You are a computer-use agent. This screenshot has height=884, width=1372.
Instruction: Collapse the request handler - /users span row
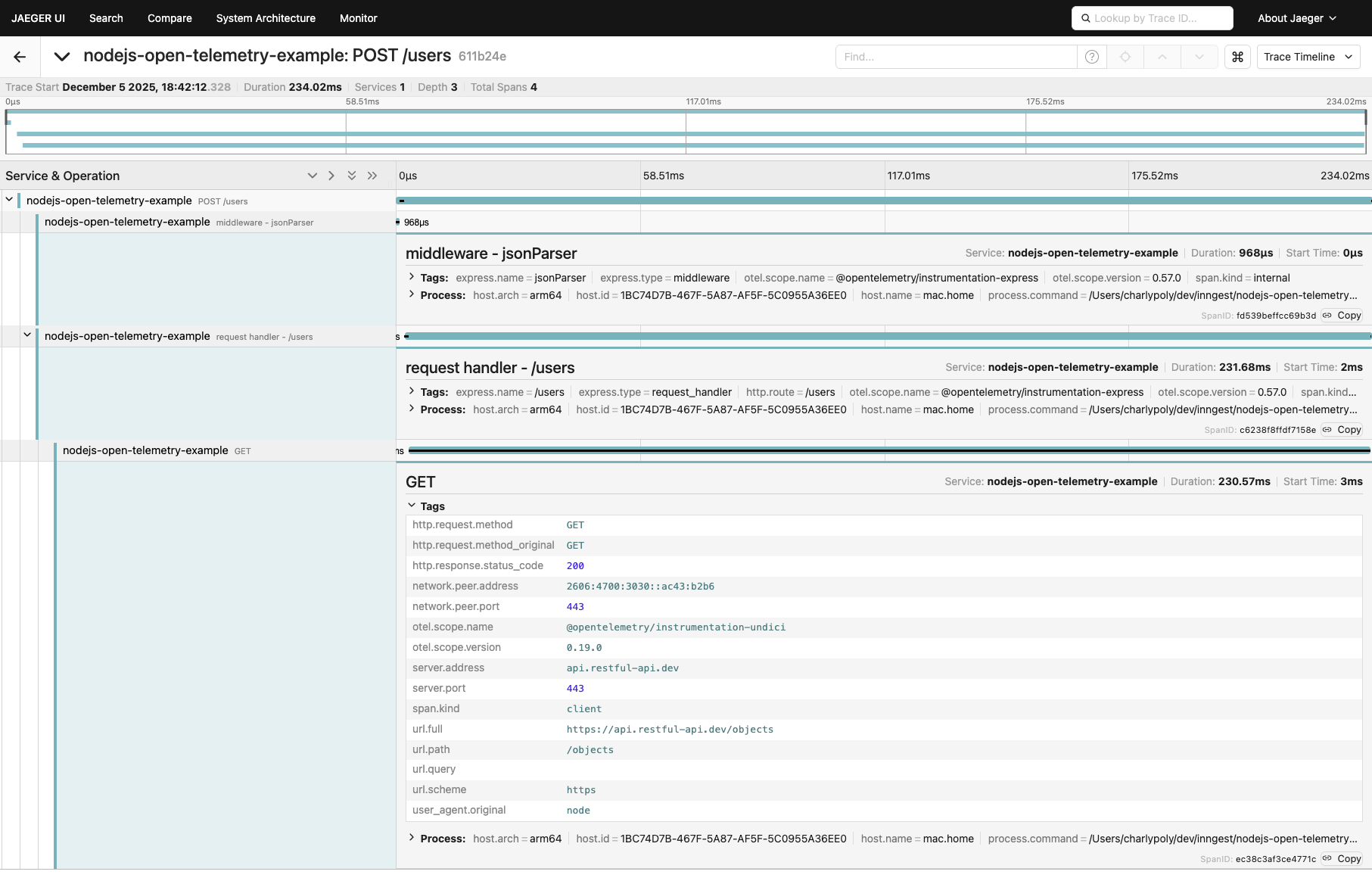pyautogui.click(x=27, y=335)
